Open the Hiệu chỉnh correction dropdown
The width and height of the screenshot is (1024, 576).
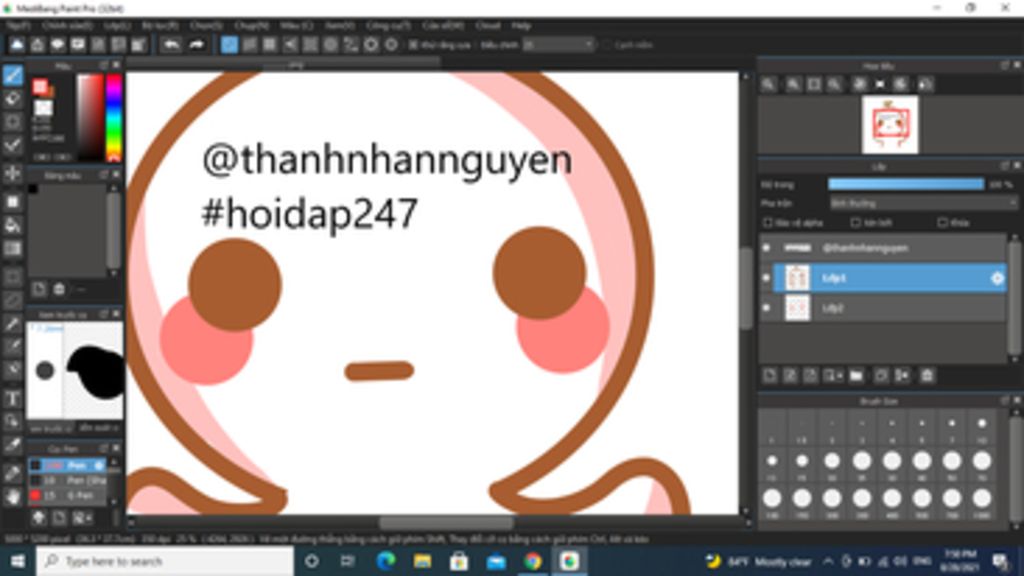(559, 45)
